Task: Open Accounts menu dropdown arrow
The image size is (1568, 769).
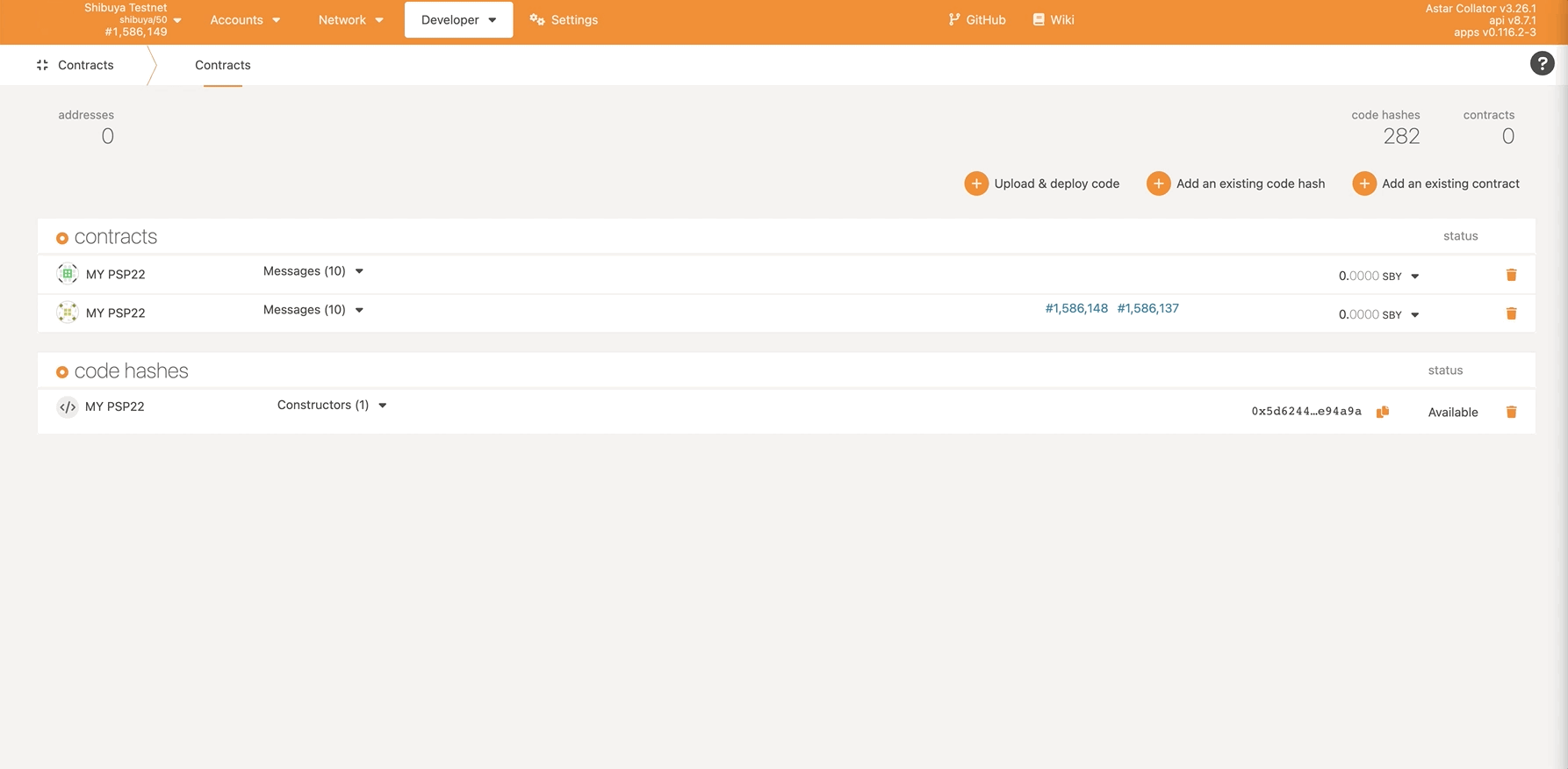Action: point(276,20)
